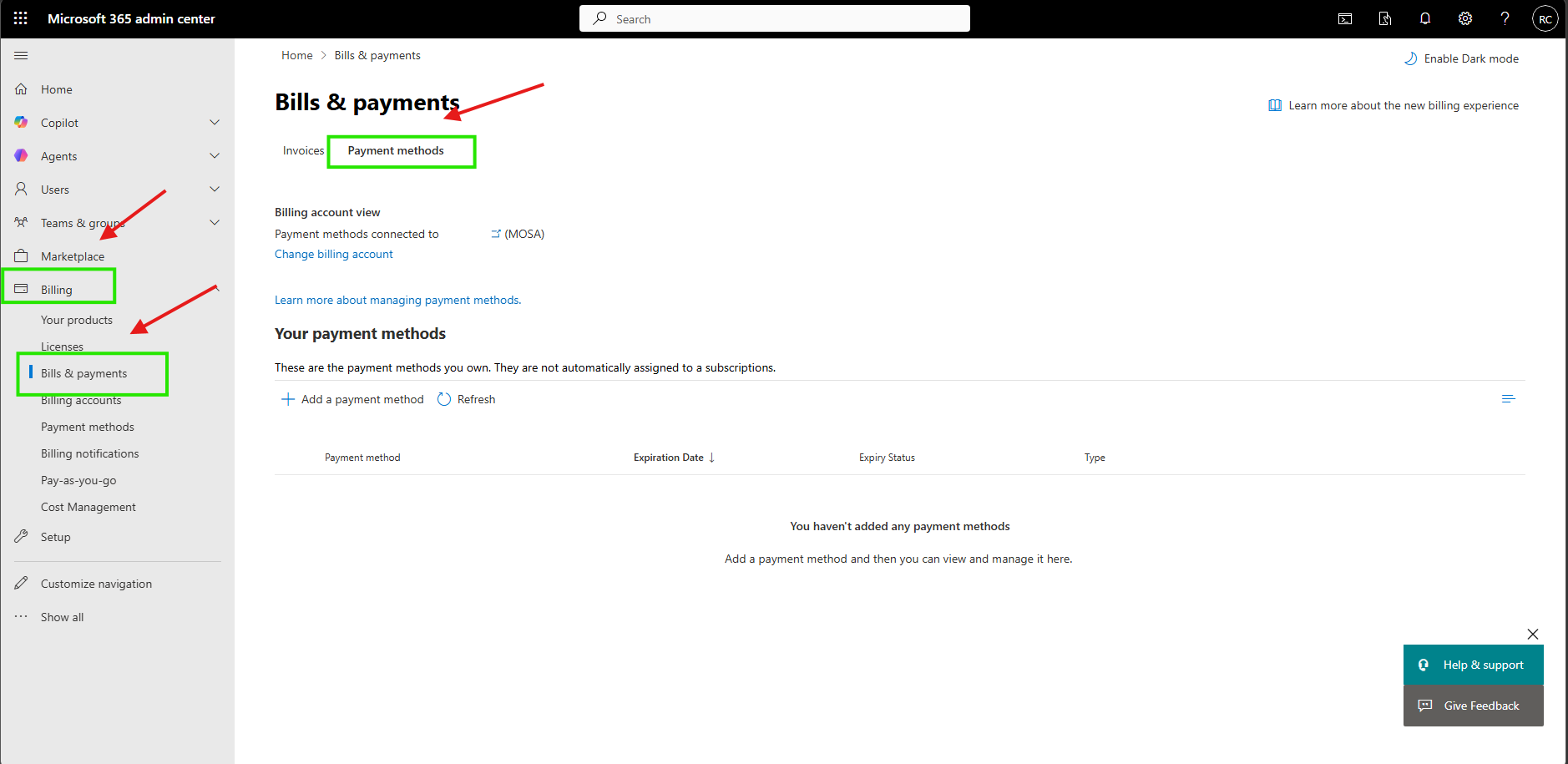
Task: Click Home in the breadcrumb
Action: click(297, 55)
